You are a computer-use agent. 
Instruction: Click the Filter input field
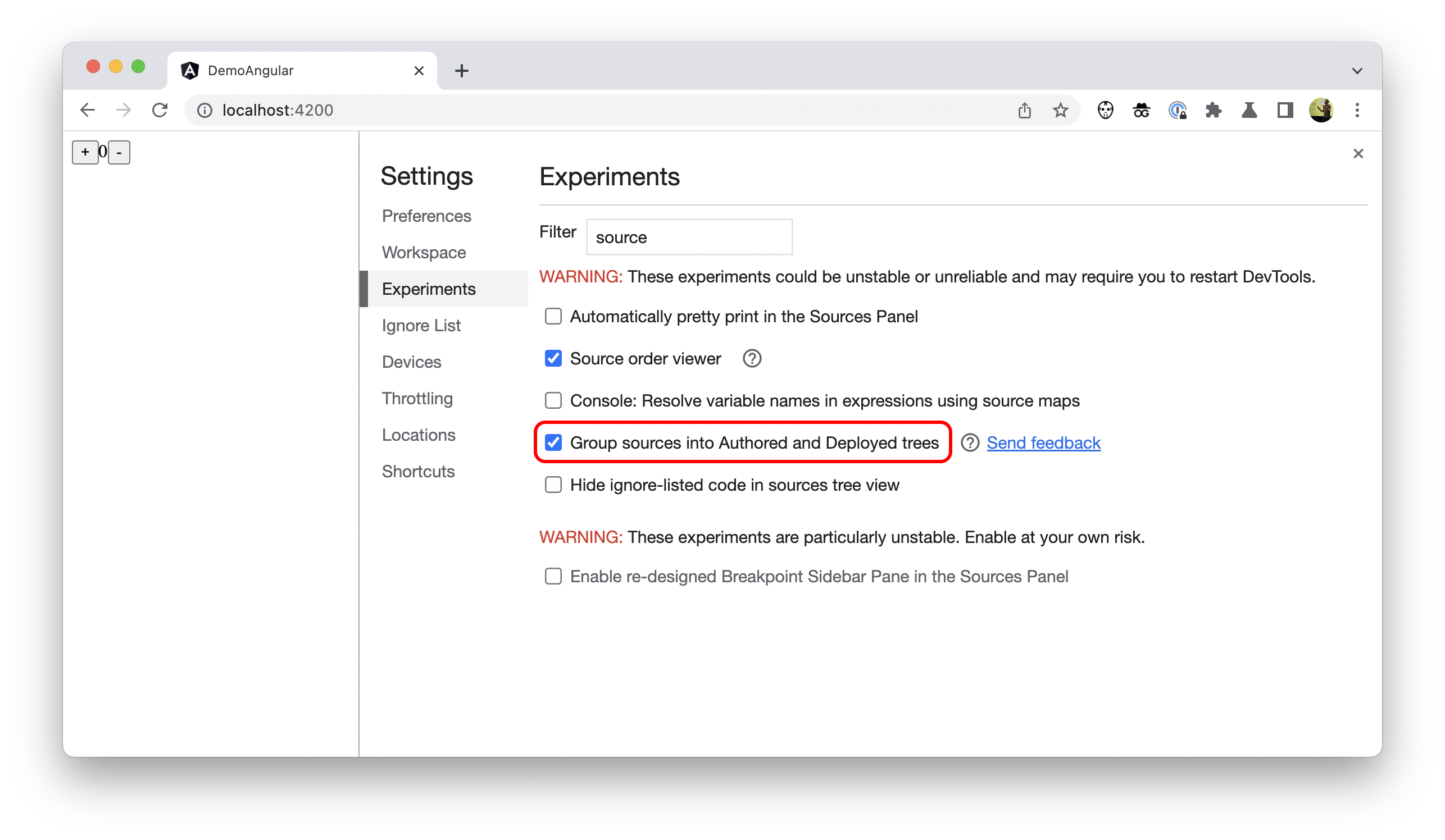(x=688, y=237)
